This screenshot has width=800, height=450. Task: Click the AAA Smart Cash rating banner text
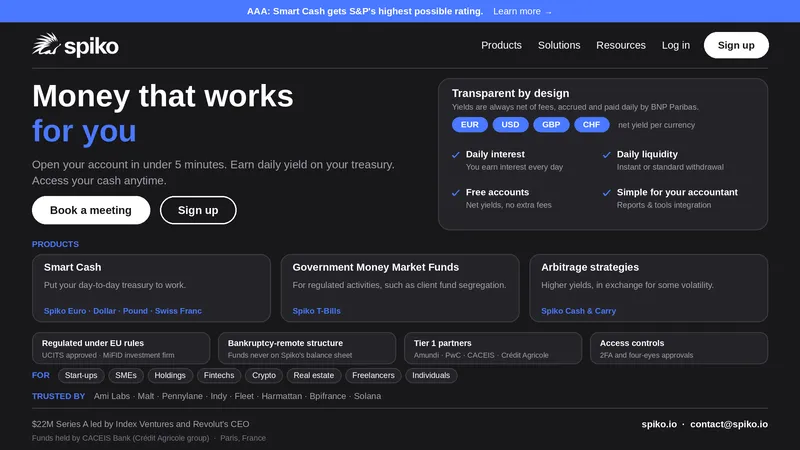click(365, 11)
